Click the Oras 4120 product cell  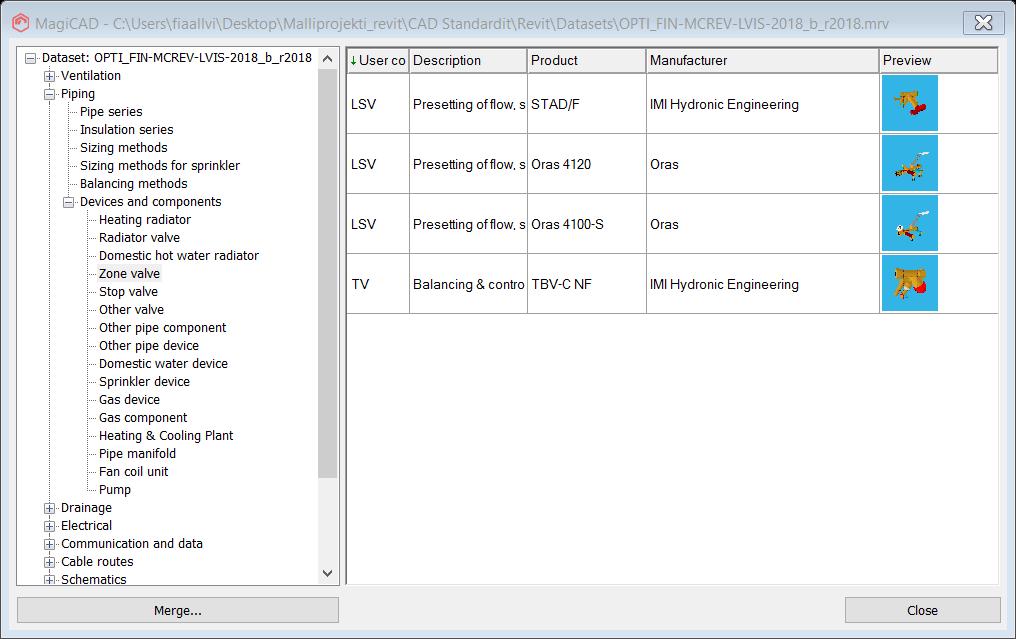click(x=586, y=165)
